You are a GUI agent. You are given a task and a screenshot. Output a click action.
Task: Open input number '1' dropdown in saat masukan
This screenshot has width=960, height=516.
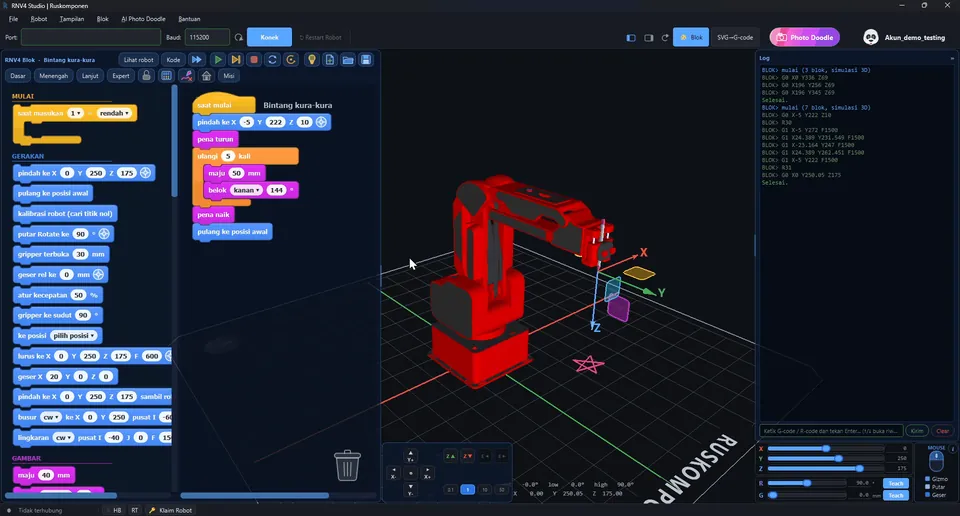click(75, 113)
